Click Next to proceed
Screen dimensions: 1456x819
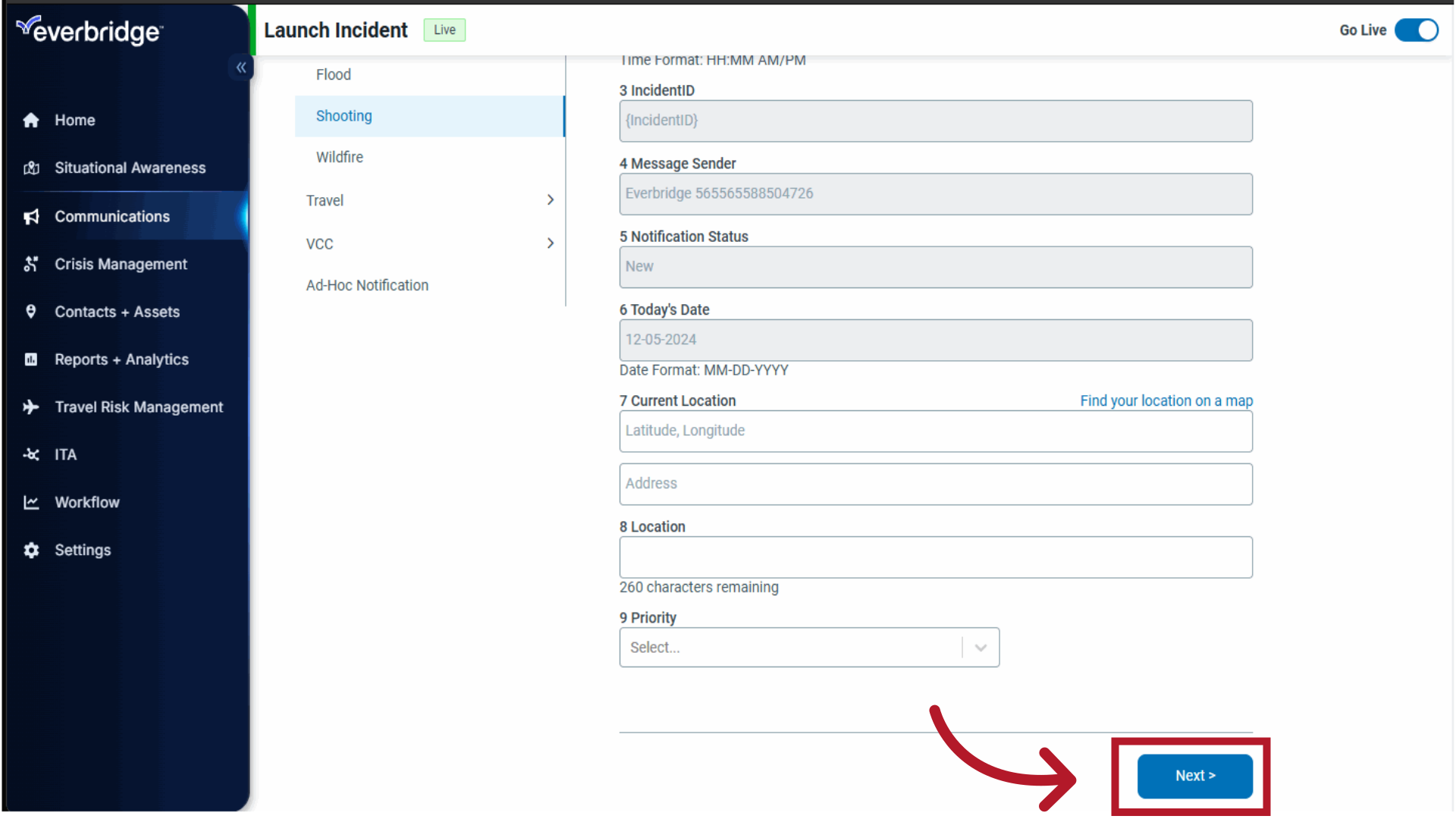point(1195,775)
